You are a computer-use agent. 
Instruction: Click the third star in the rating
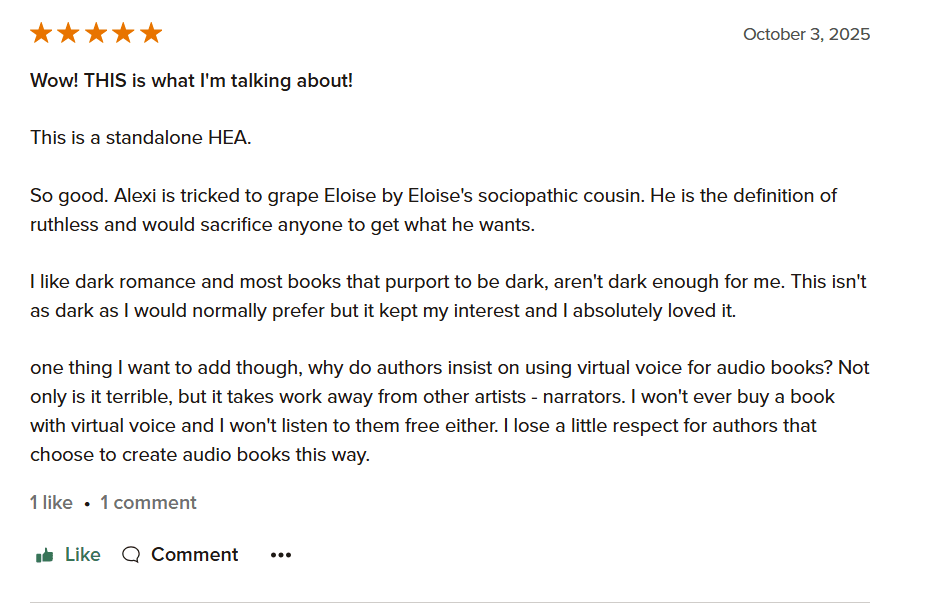(x=96, y=34)
